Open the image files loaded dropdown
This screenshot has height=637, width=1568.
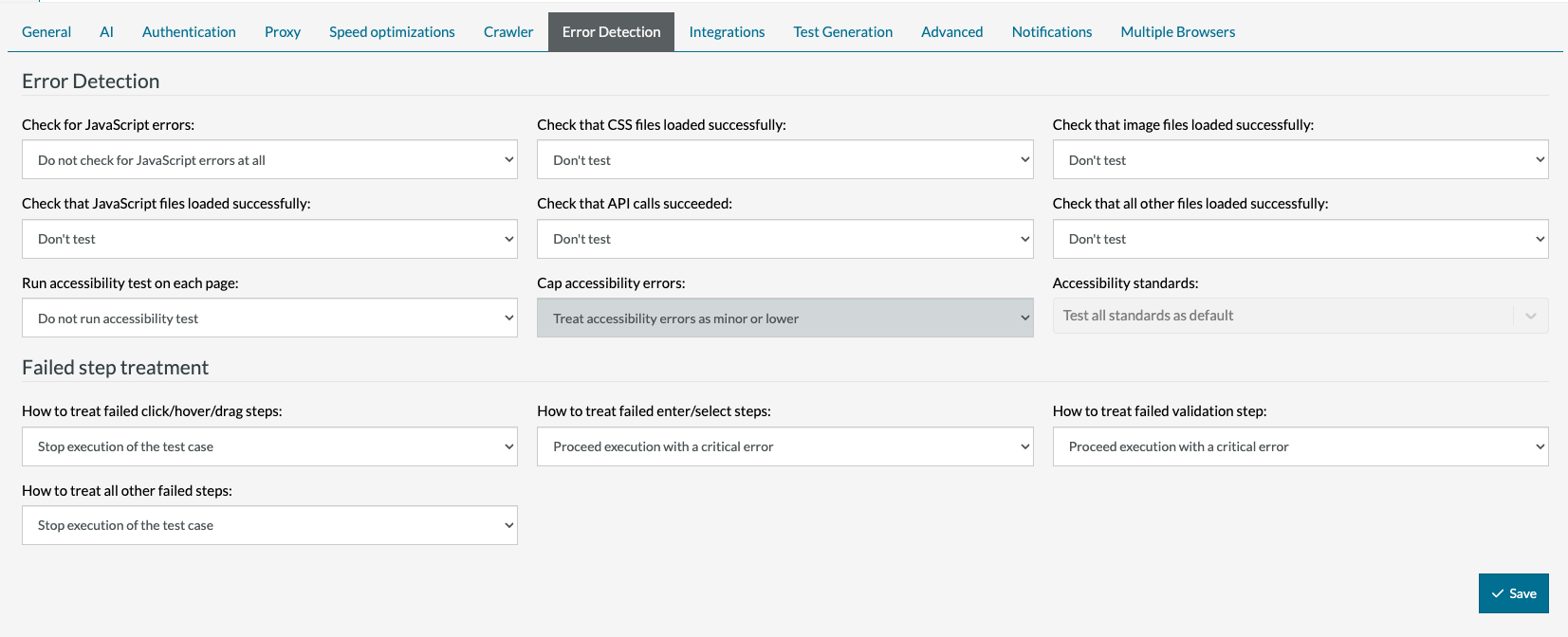[1300, 160]
